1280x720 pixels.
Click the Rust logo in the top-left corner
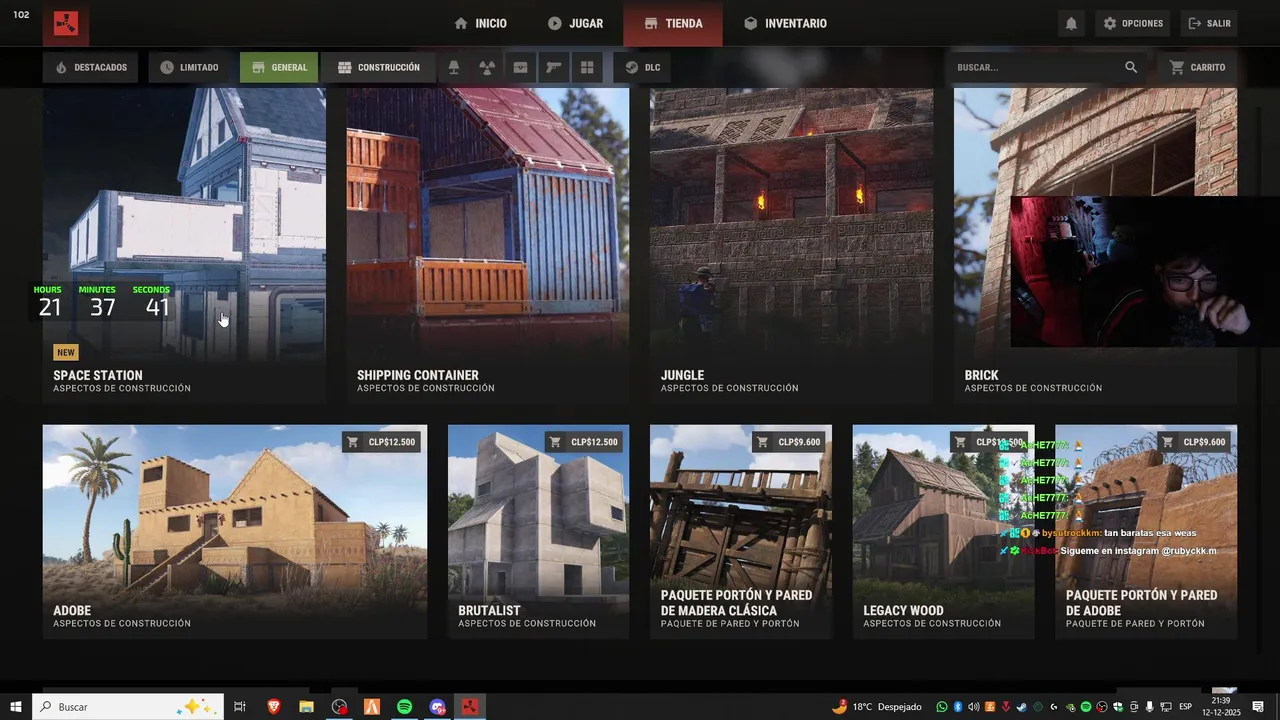click(x=66, y=23)
